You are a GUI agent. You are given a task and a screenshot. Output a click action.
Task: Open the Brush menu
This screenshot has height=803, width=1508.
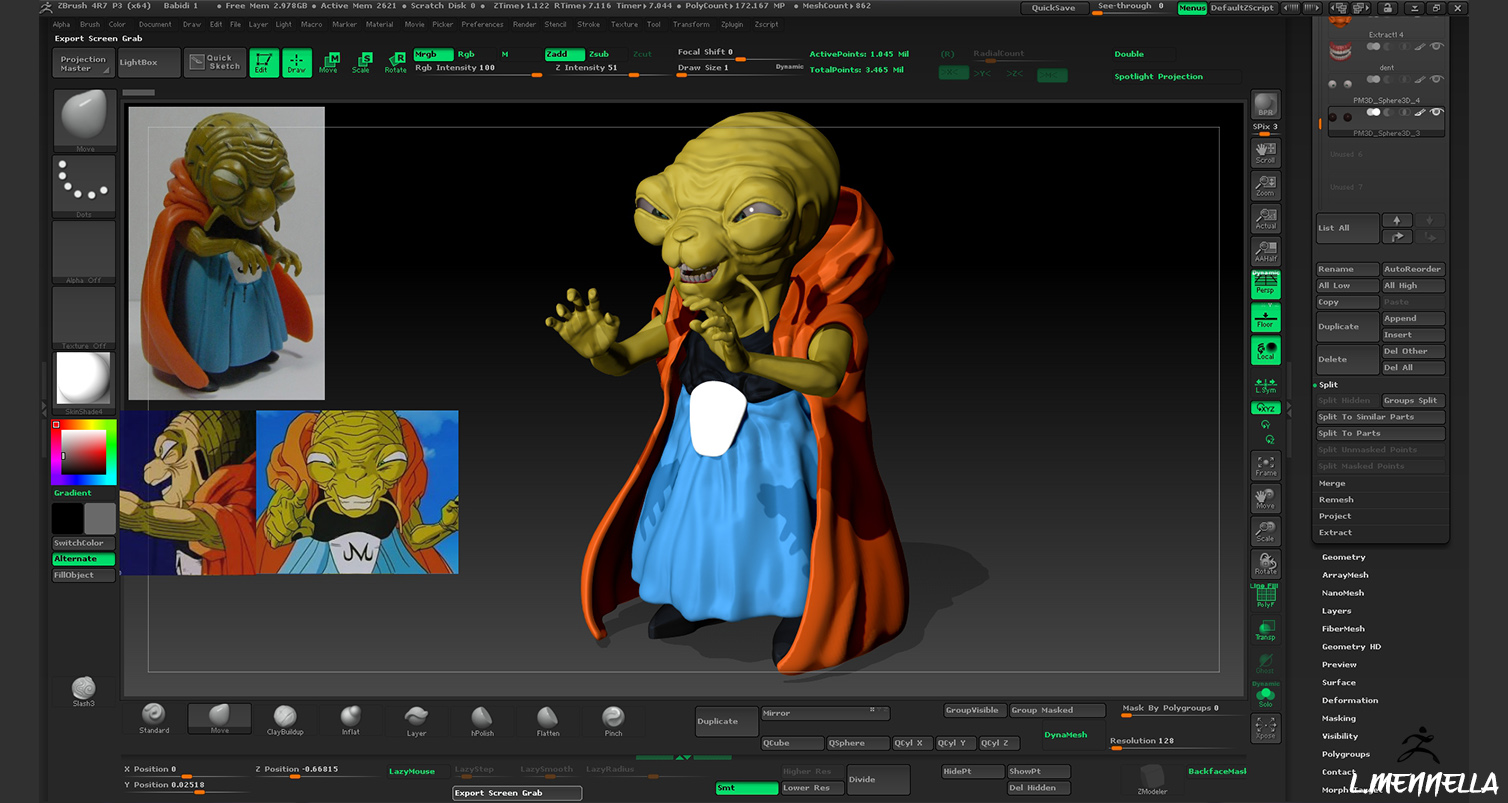click(89, 24)
